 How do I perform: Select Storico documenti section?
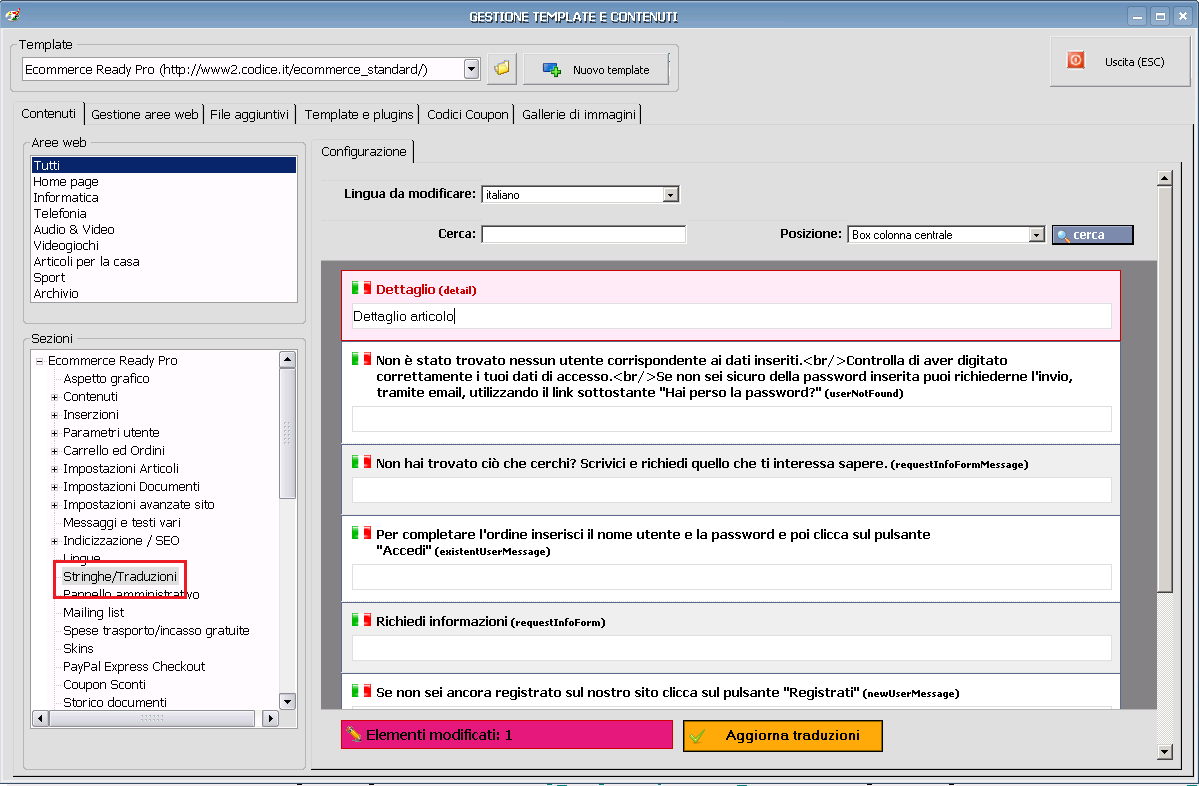(x=115, y=703)
